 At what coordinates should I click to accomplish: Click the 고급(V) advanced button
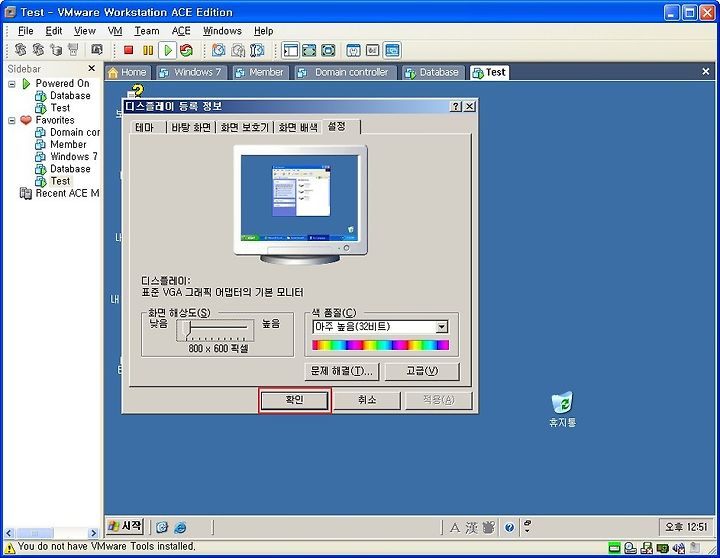point(422,371)
